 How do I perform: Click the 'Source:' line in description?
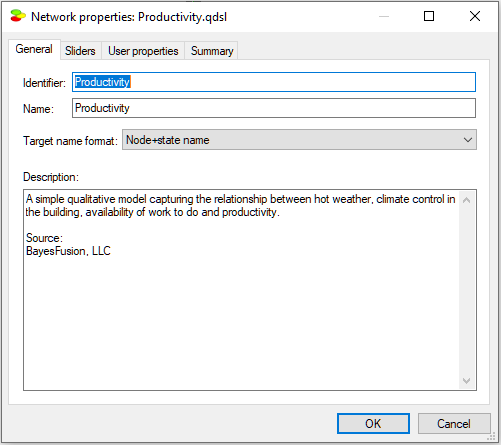click(44, 238)
